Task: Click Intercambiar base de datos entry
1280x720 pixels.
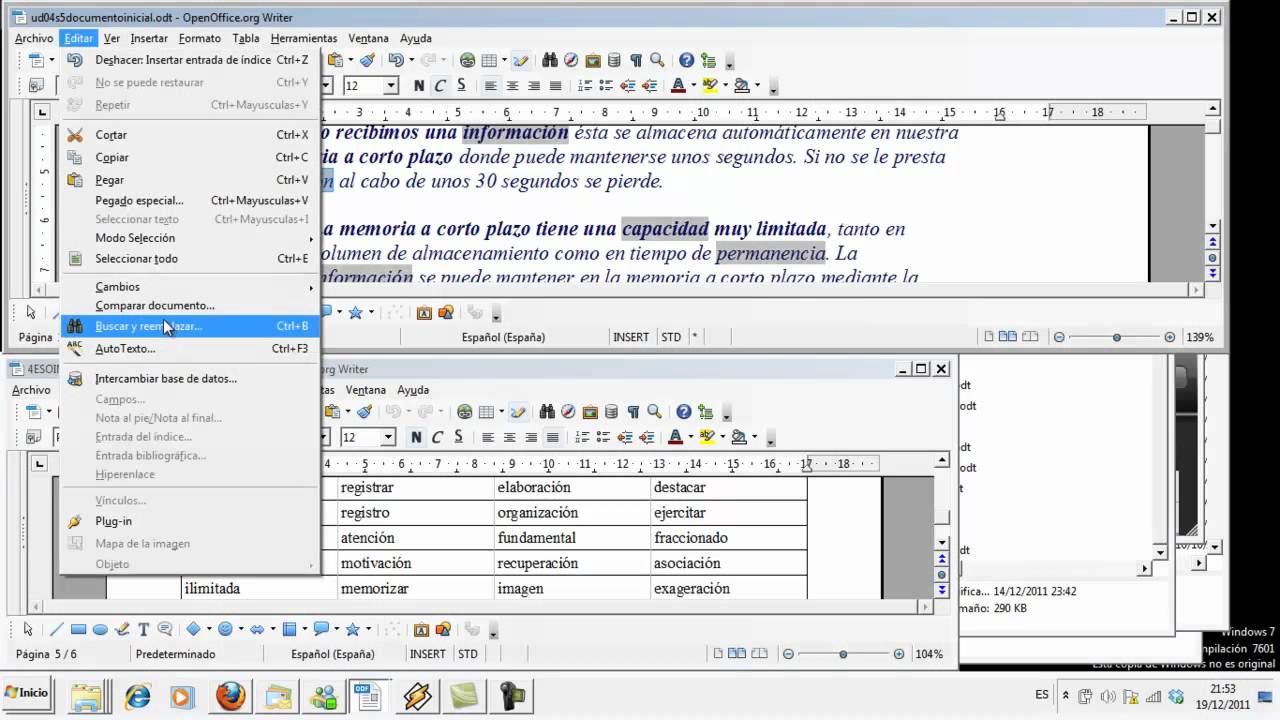Action: (x=190, y=379)
